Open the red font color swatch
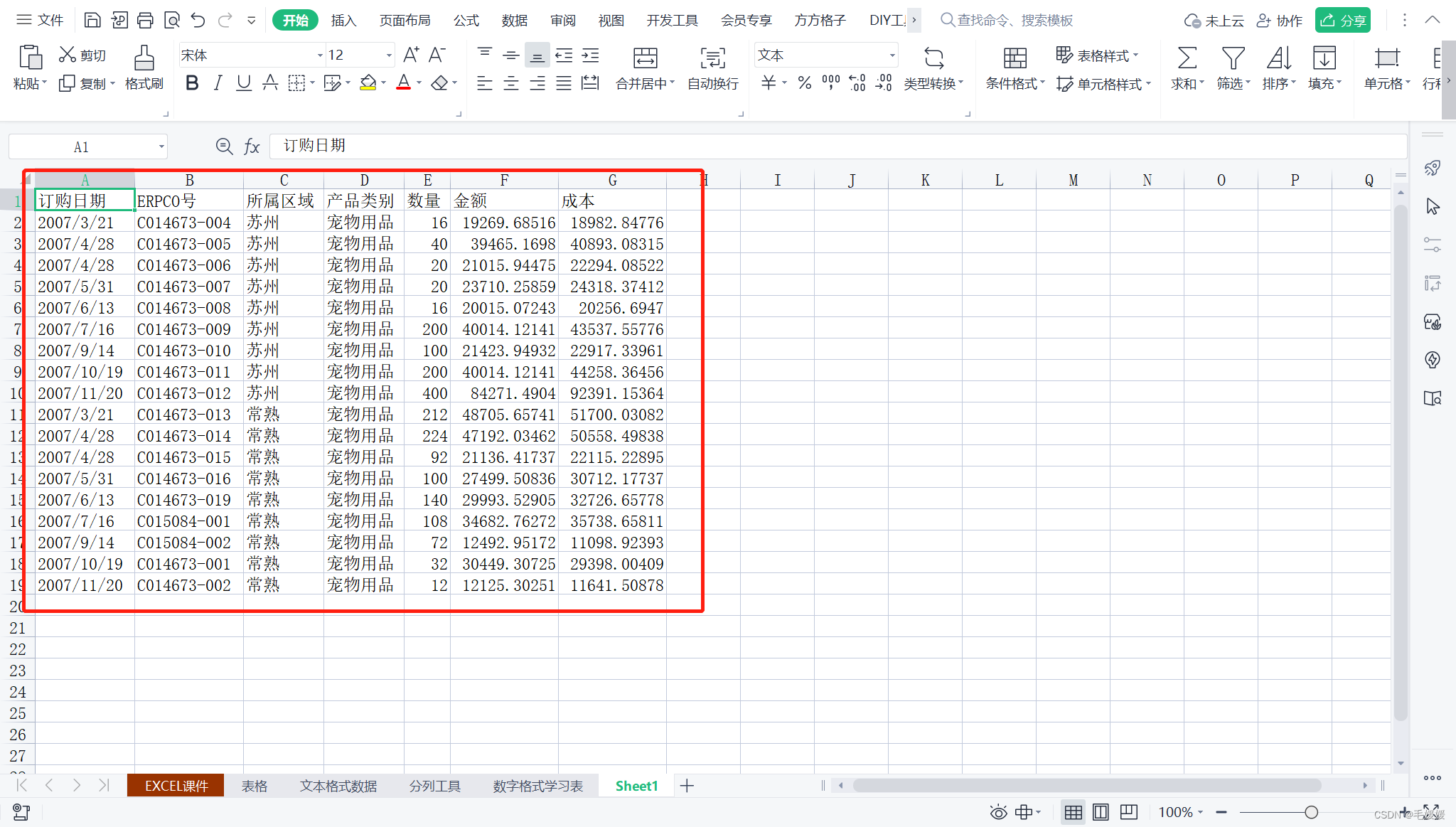This screenshot has height=827, width=1456. click(403, 83)
